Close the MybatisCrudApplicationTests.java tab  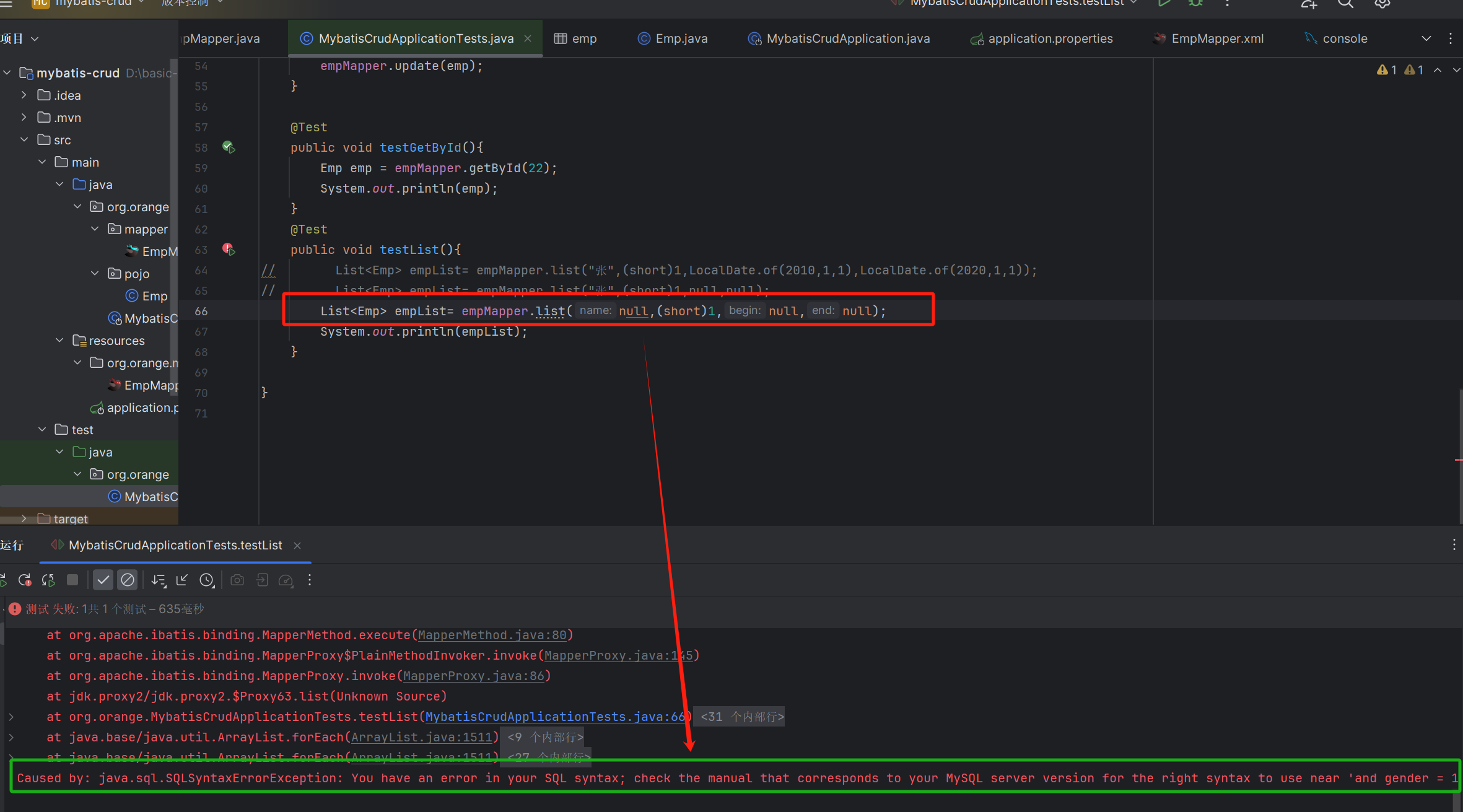click(x=528, y=38)
